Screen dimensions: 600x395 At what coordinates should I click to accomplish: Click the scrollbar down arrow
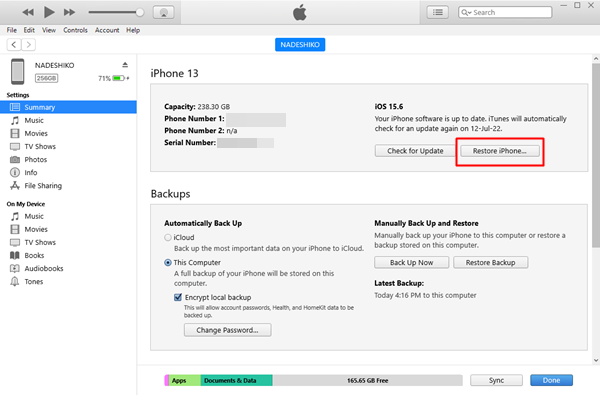point(596,360)
